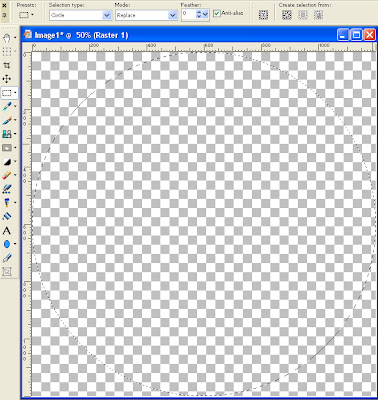The width and height of the screenshot is (378, 400).
Task: Expand the Clone Brush flyout arrow
Action: point(15,134)
